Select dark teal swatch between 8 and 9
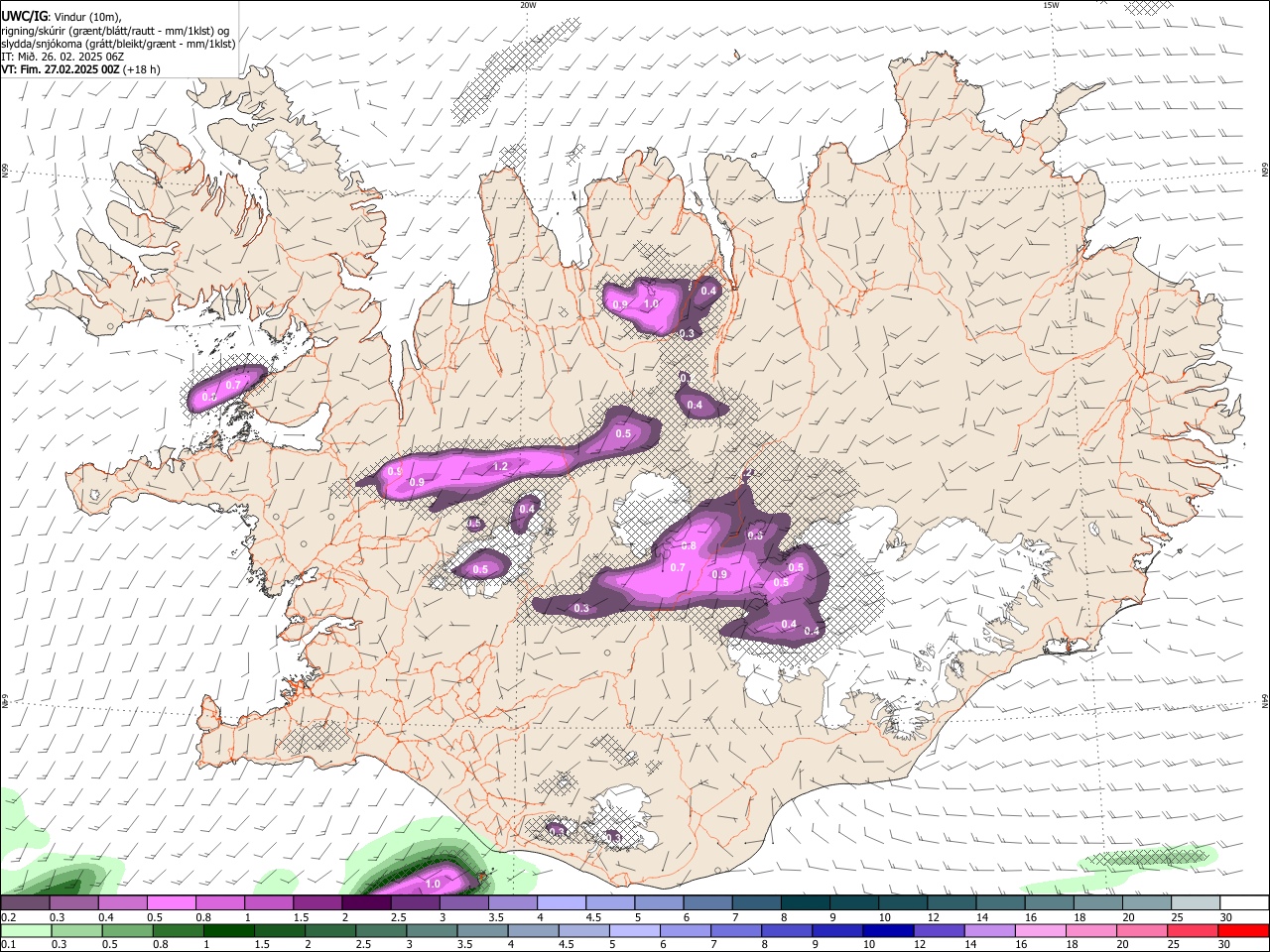This screenshot has height=952, width=1270. (x=806, y=902)
